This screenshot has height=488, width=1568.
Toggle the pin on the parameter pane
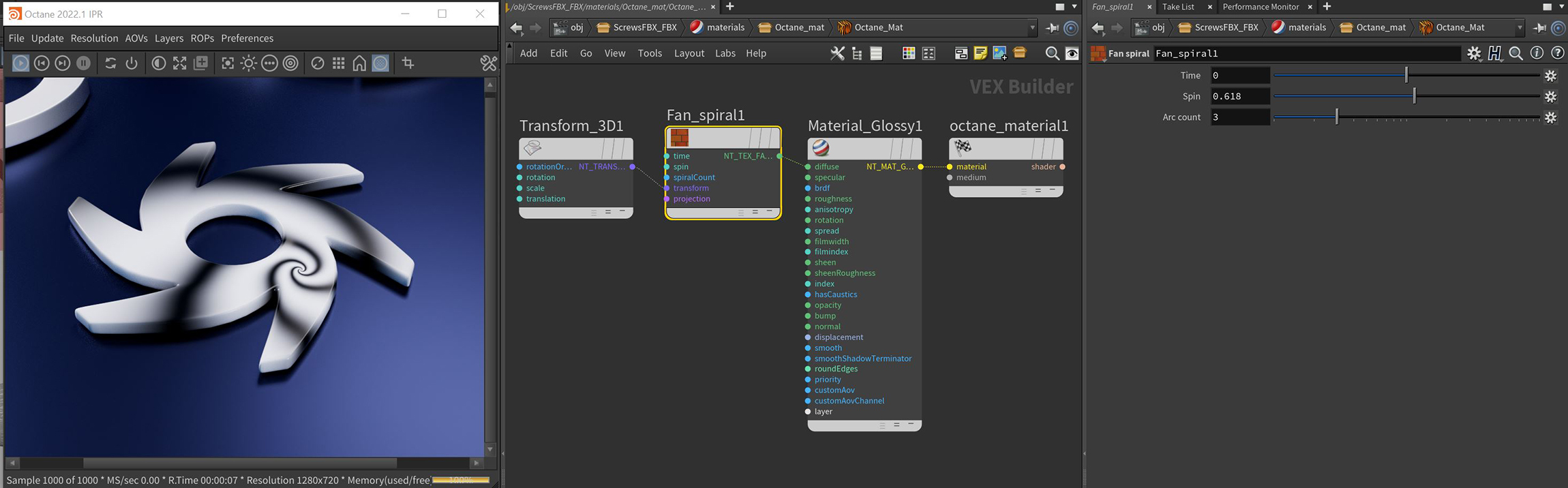[x=1540, y=28]
